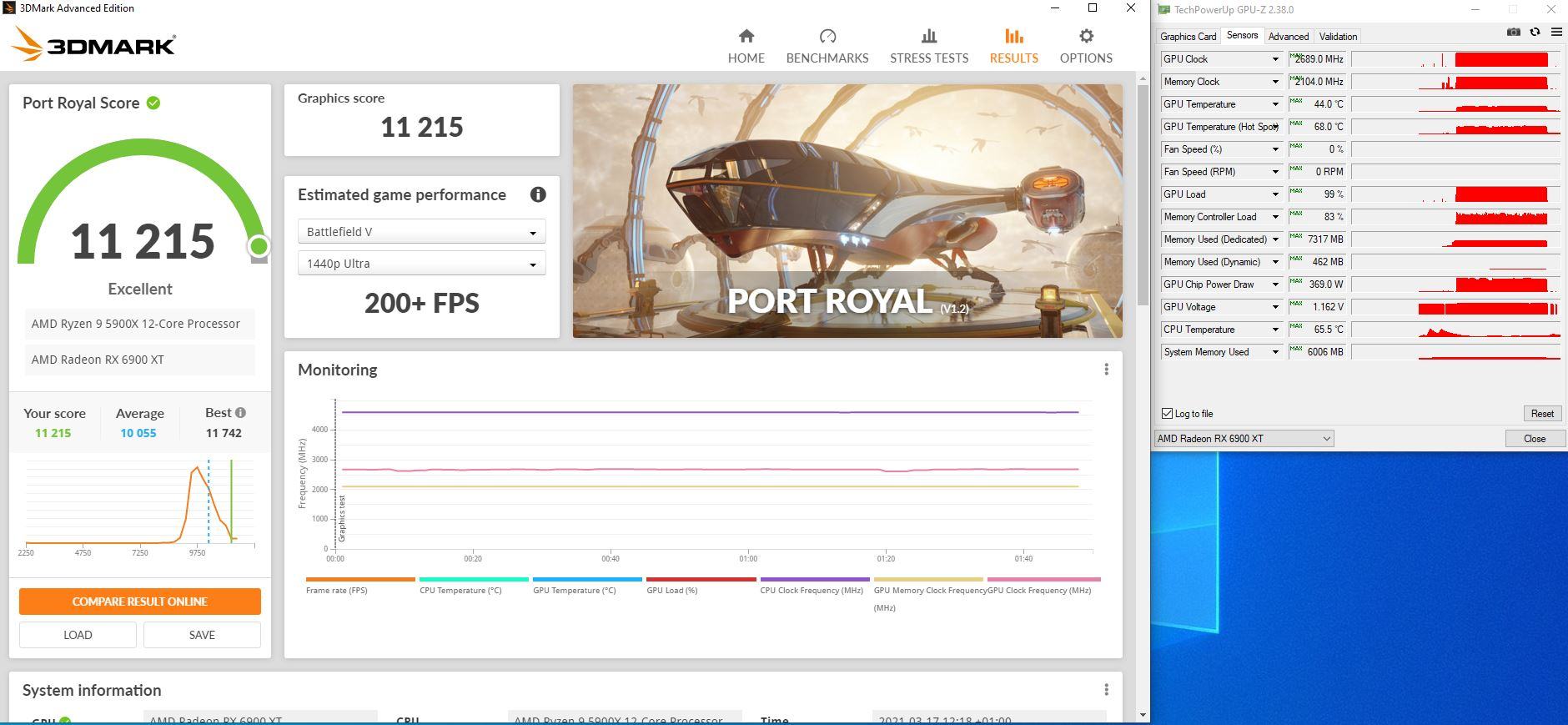Open GPU Clock sensor dropdown arrow
Image resolution: width=1568 pixels, height=725 pixels.
1275,59
